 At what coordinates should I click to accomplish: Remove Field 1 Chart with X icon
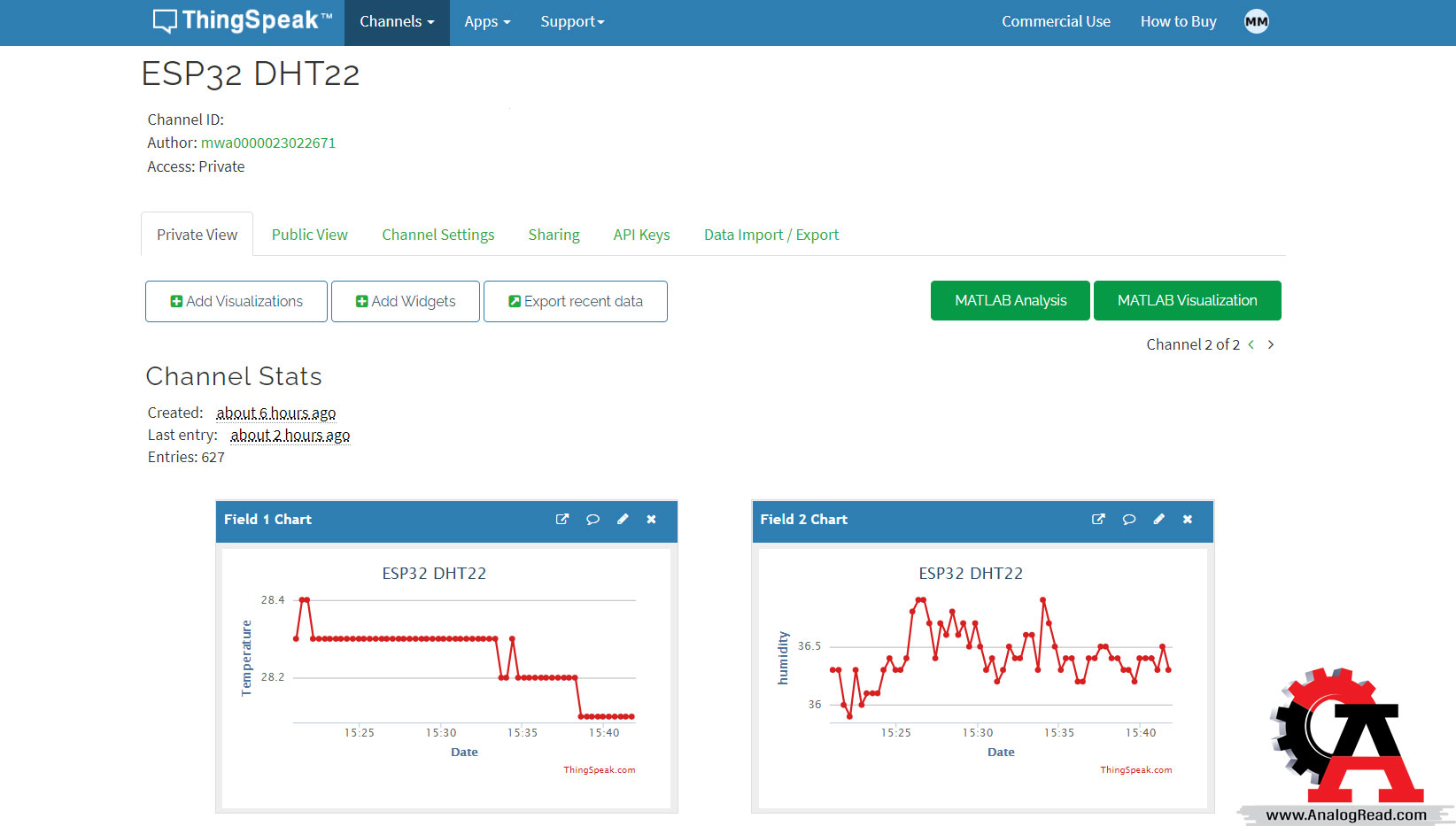[651, 520]
